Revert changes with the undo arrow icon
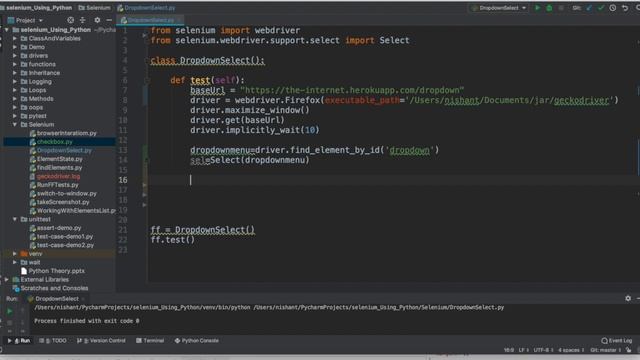Viewport: 640px width, 360px height. 625,8
